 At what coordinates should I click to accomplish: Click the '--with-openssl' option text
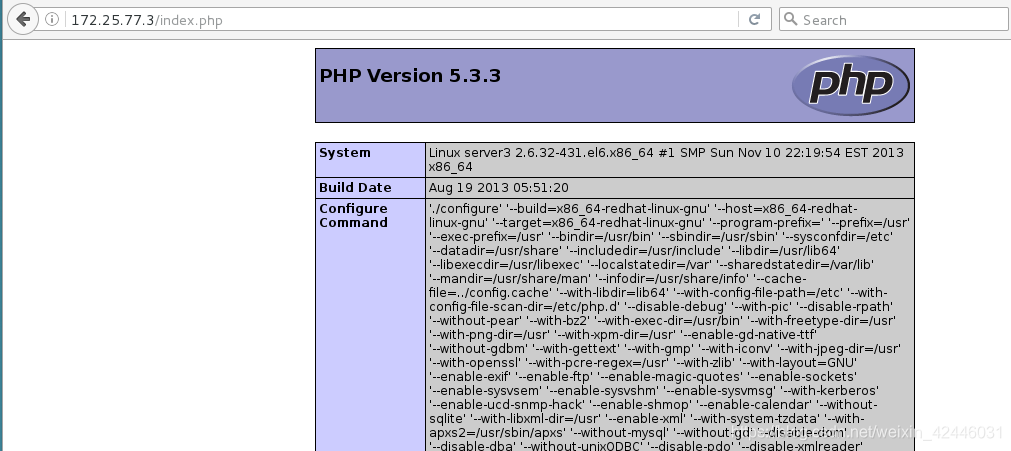click(476, 362)
